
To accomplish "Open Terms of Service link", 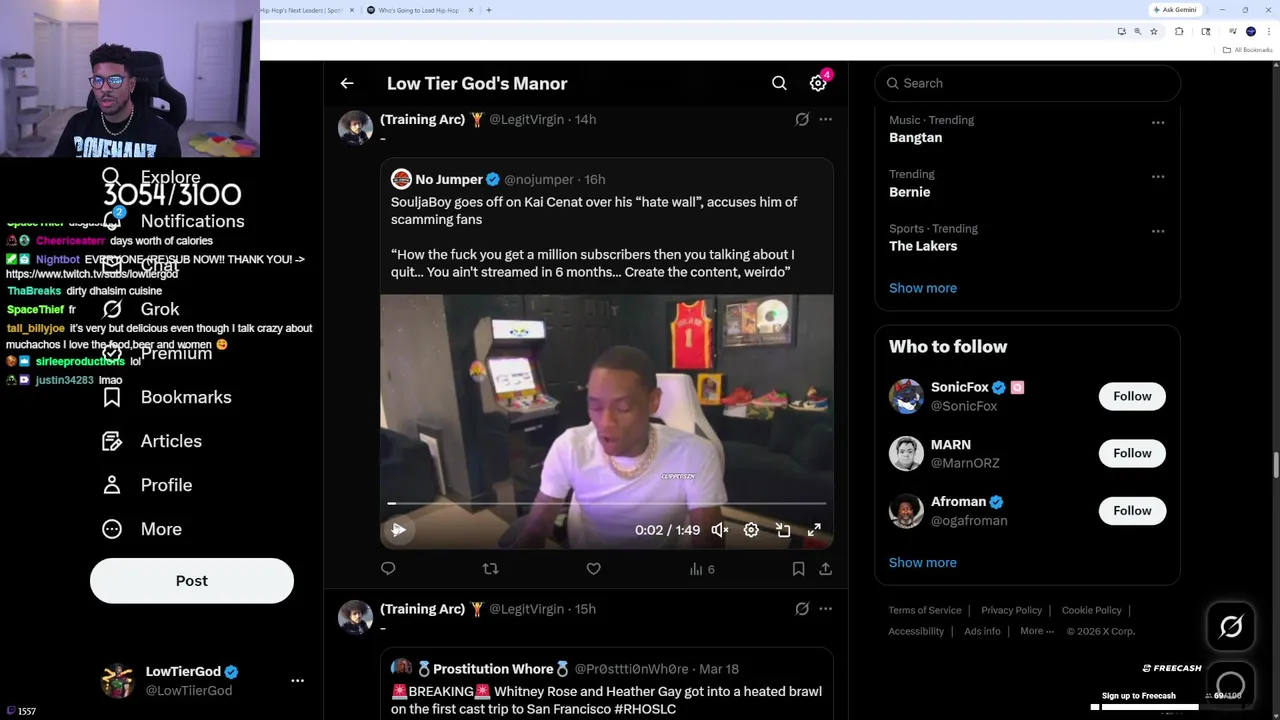I will [x=925, y=610].
